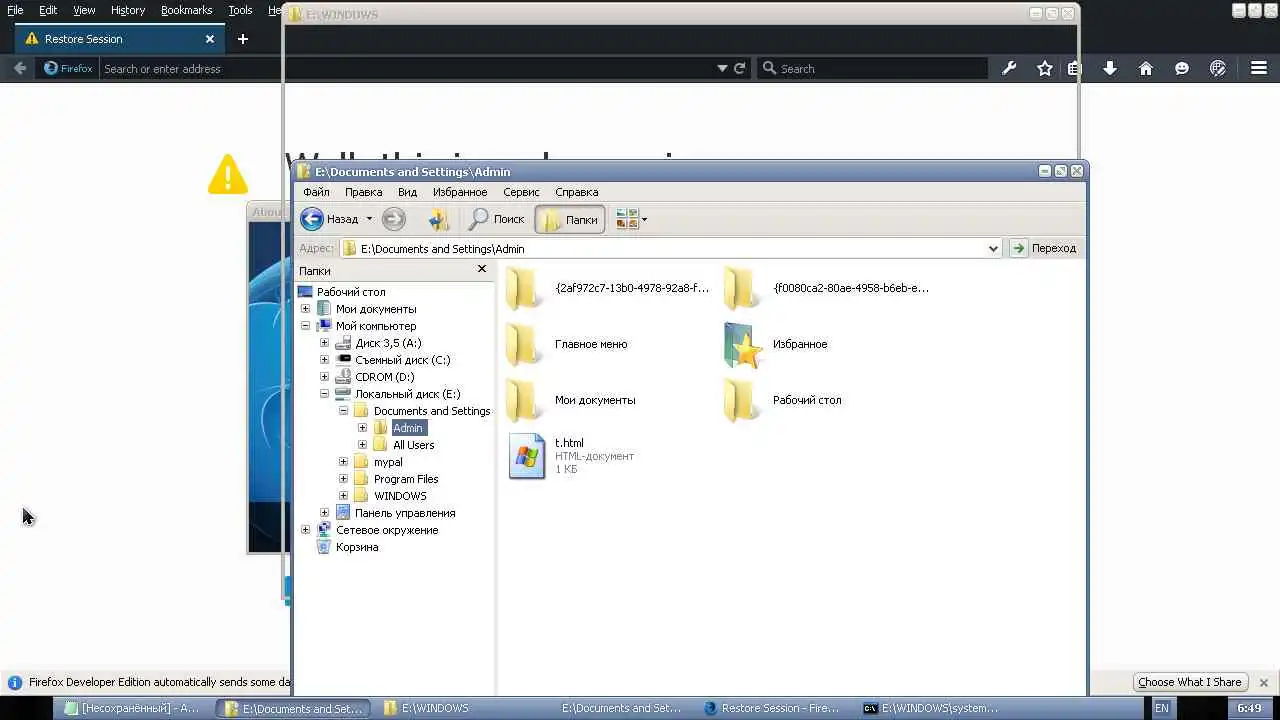This screenshot has height=720, width=1280.
Task: Select Избранное star folder icon
Action: coord(742,345)
